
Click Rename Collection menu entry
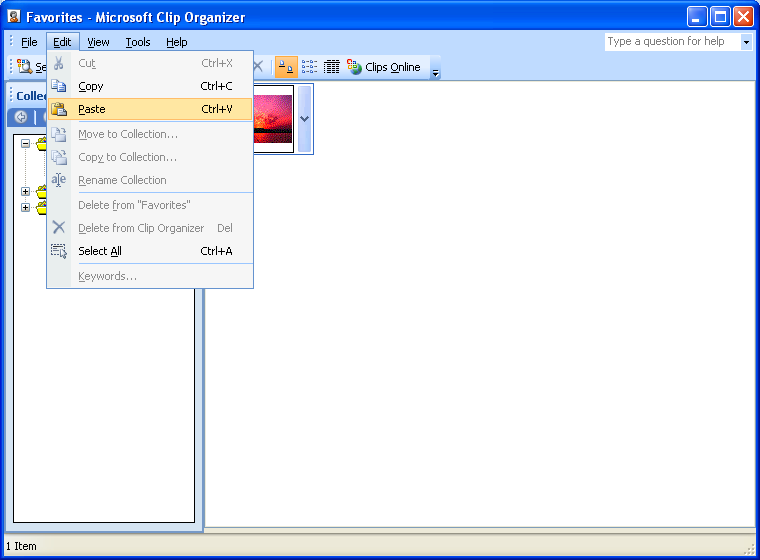point(150,180)
